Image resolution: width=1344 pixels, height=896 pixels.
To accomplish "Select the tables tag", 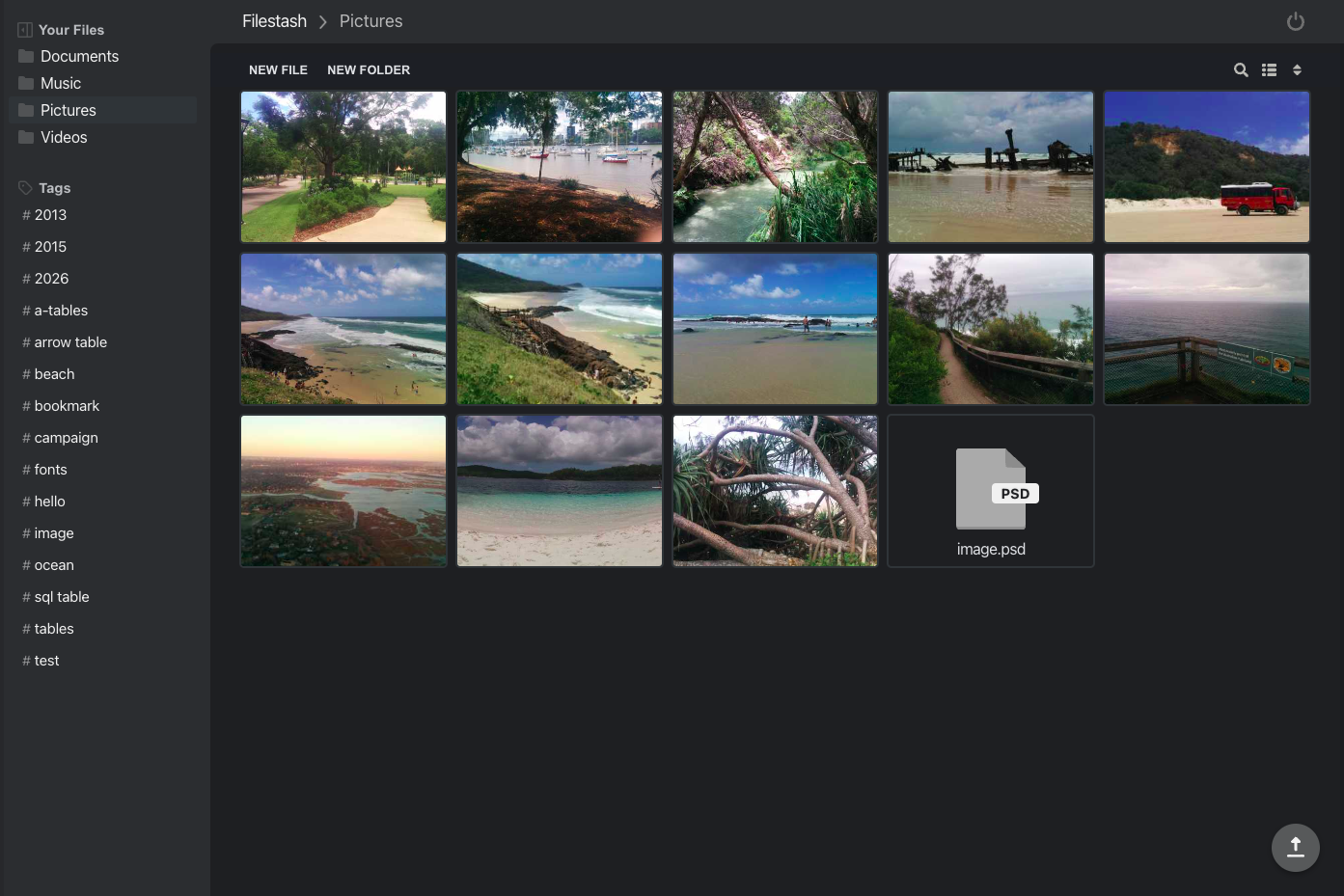I will 48,629.
